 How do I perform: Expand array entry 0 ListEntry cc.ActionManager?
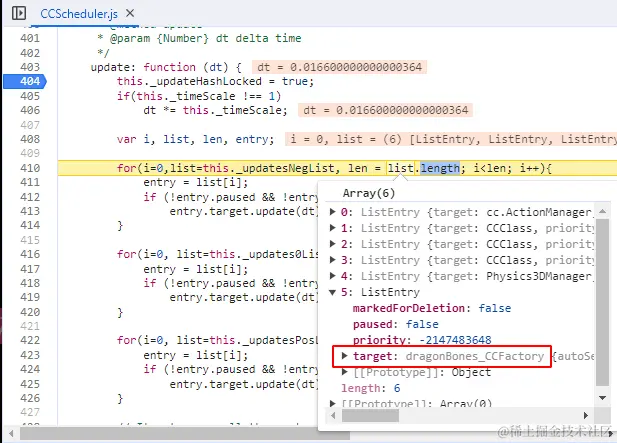point(333,212)
